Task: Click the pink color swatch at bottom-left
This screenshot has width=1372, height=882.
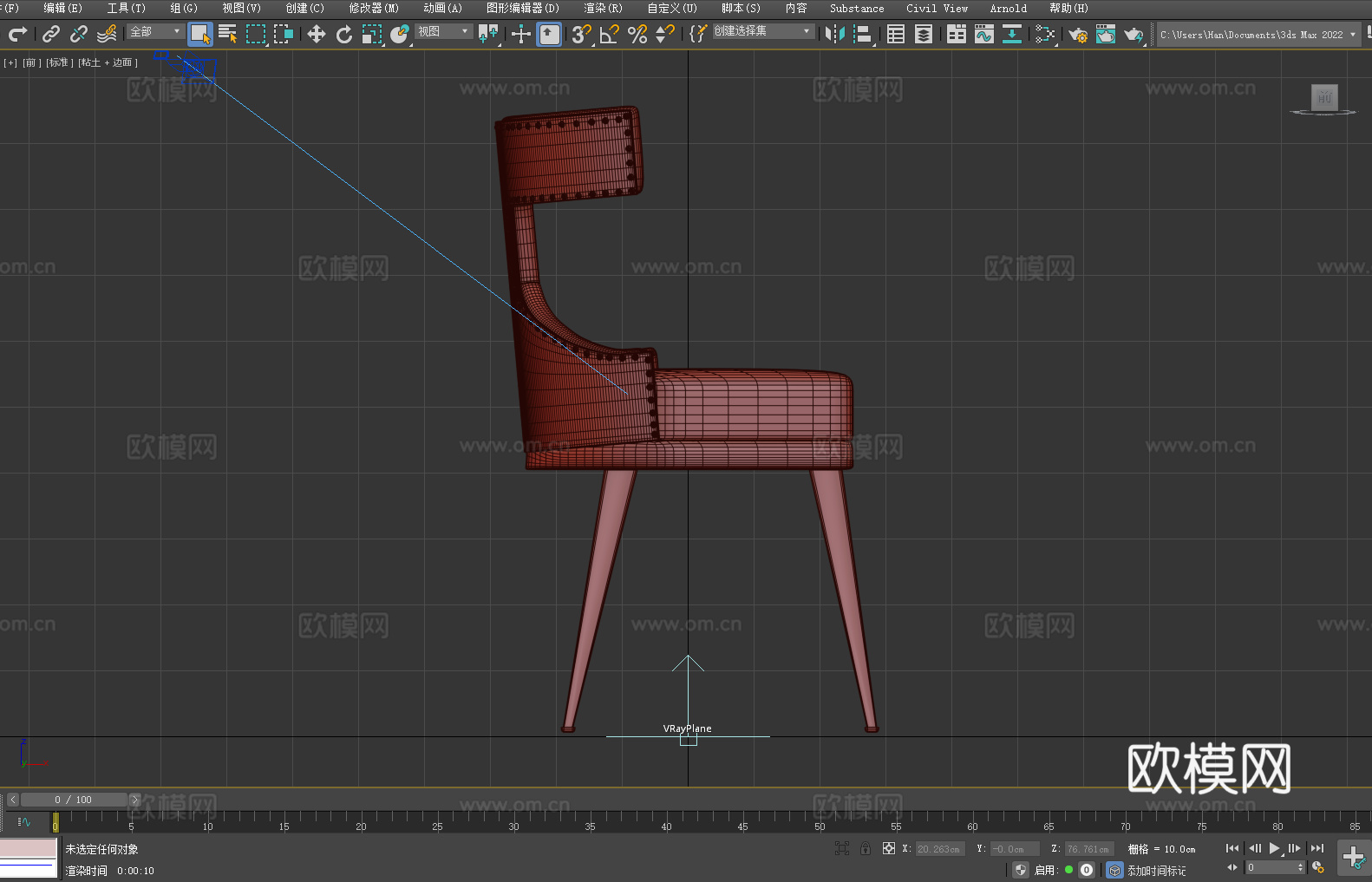Action: pos(29,848)
